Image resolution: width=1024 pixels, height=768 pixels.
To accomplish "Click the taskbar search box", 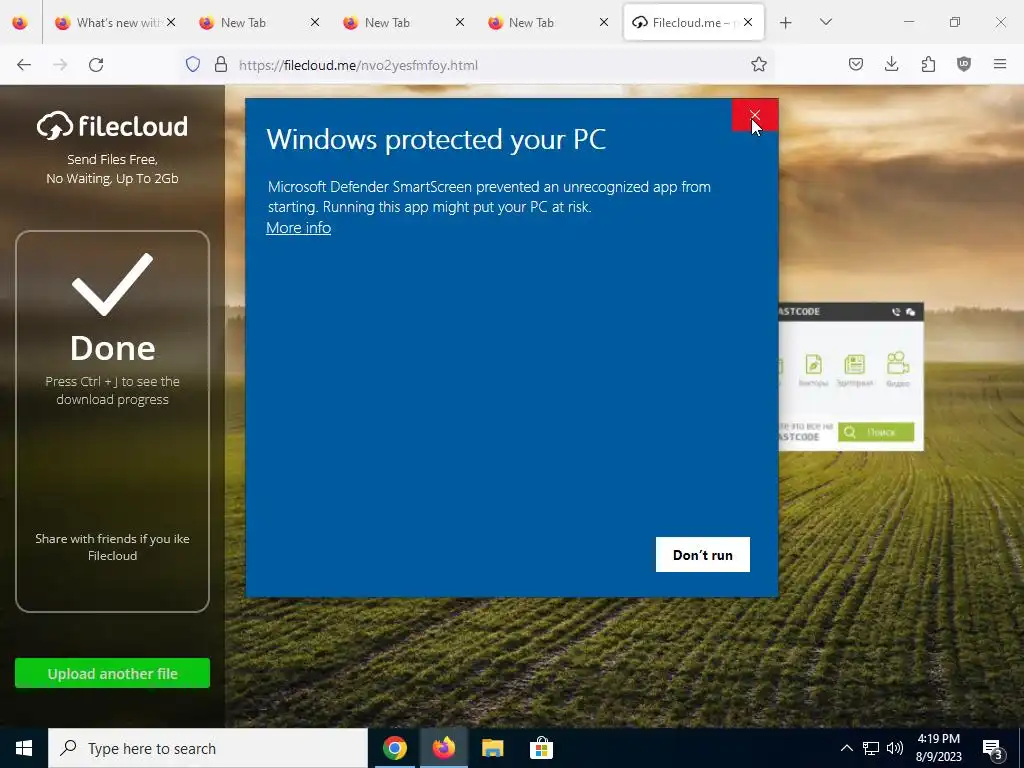I will point(208,748).
